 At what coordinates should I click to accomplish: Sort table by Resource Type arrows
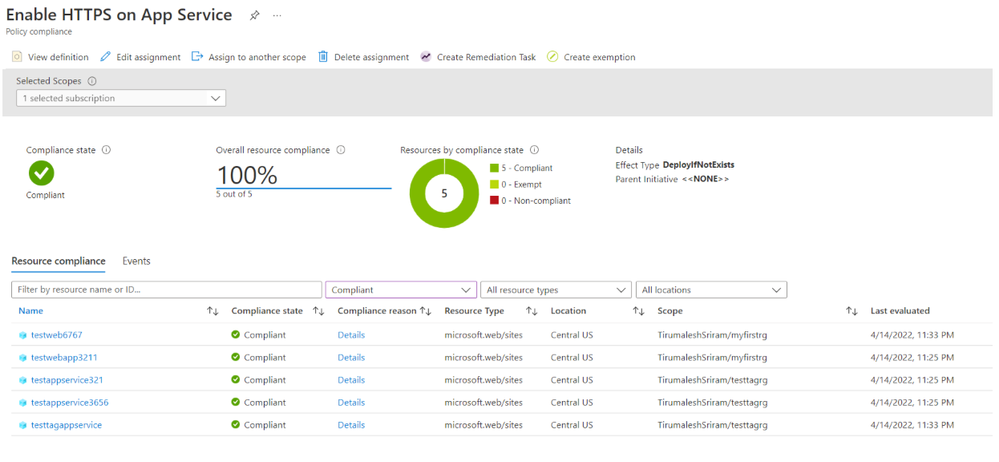pos(531,311)
